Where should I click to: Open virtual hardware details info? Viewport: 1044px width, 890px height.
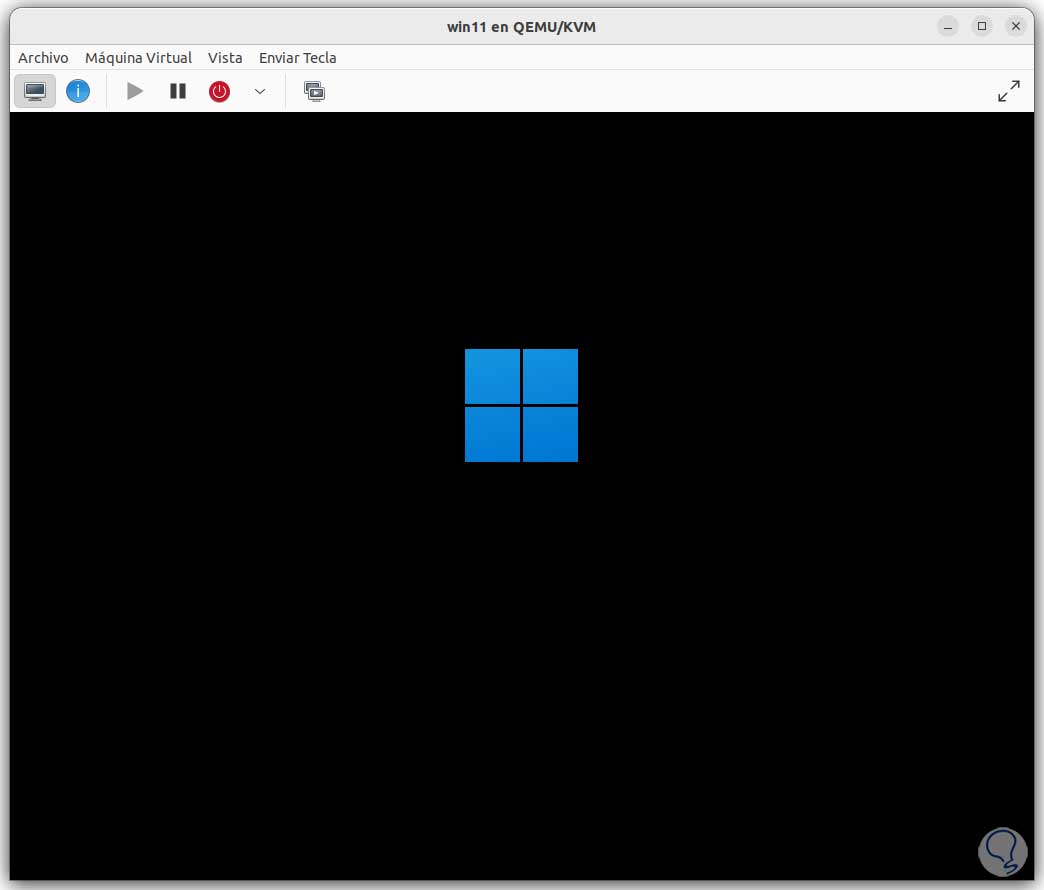pos(78,91)
